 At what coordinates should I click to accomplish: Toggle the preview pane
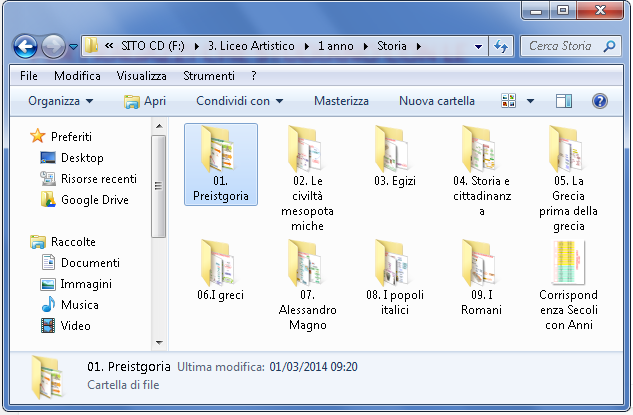[x=564, y=101]
